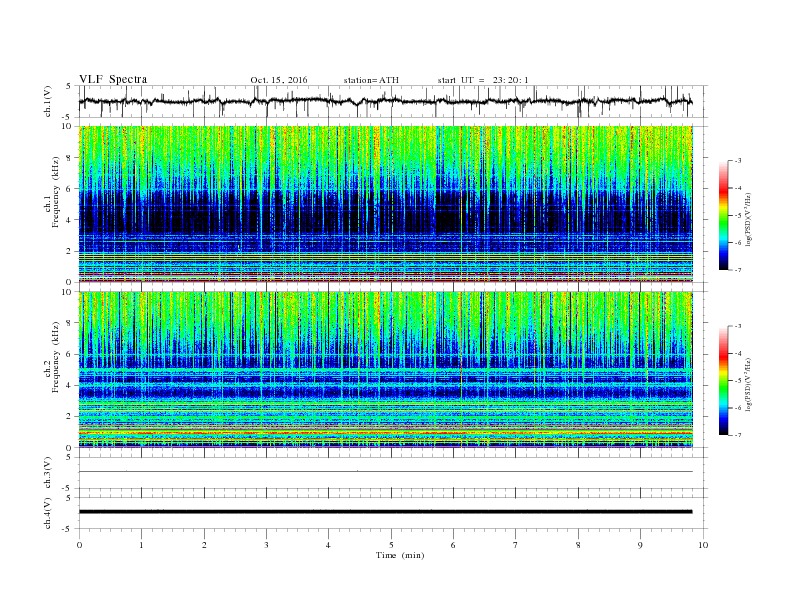Click the ch.1 voltage waveform trace
The width and height of the screenshot is (792, 612).
pos(386,101)
